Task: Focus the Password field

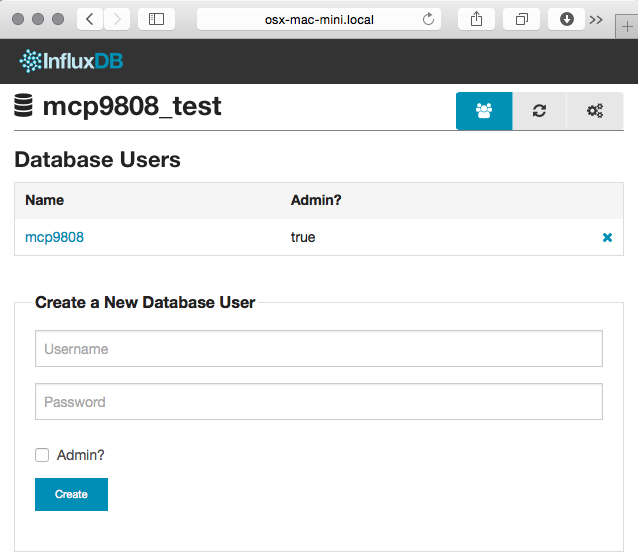Action: [319, 402]
